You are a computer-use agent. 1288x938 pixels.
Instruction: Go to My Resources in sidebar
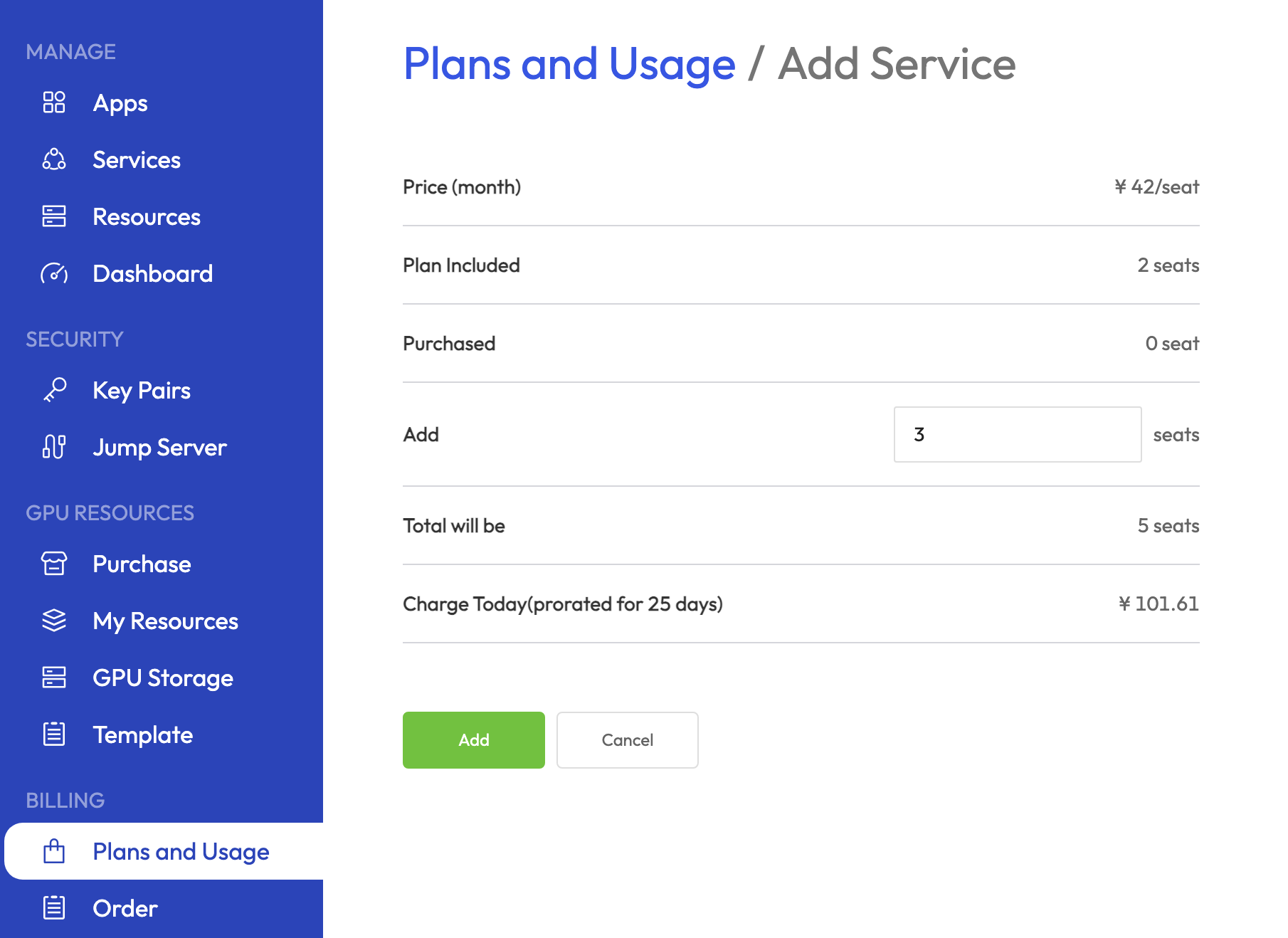coord(165,621)
